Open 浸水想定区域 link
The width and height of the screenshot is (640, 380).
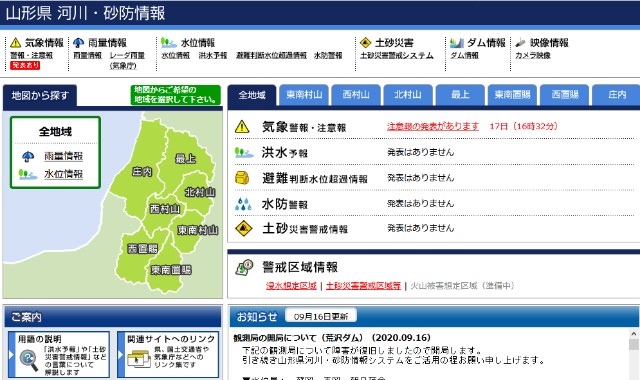click(x=291, y=286)
